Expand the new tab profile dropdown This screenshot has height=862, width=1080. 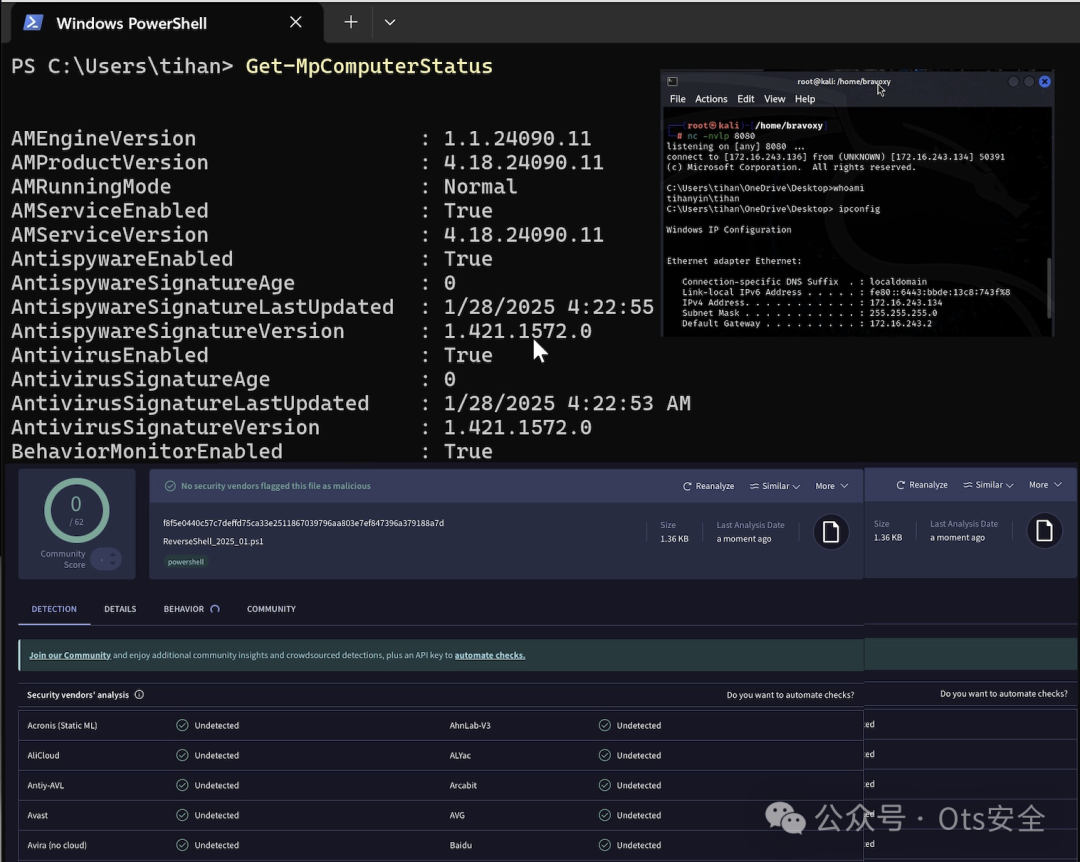point(390,22)
